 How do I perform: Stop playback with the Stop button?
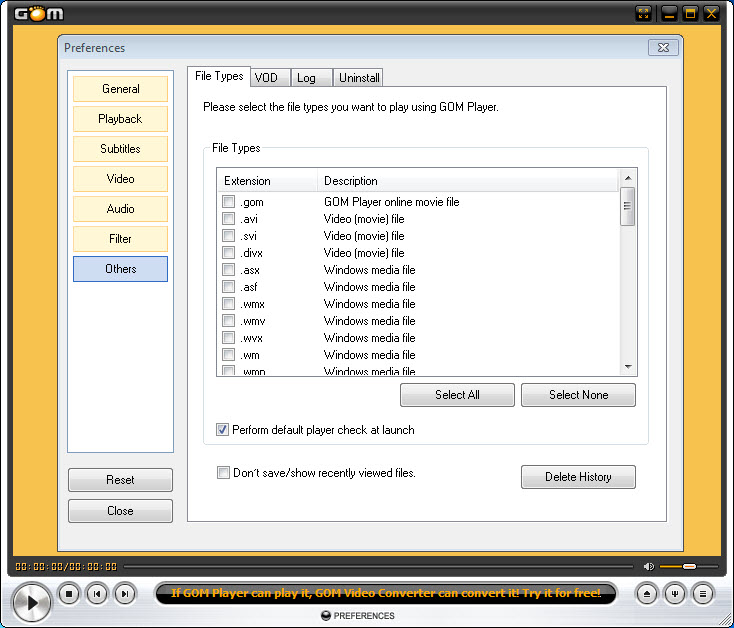click(x=69, y=594)
